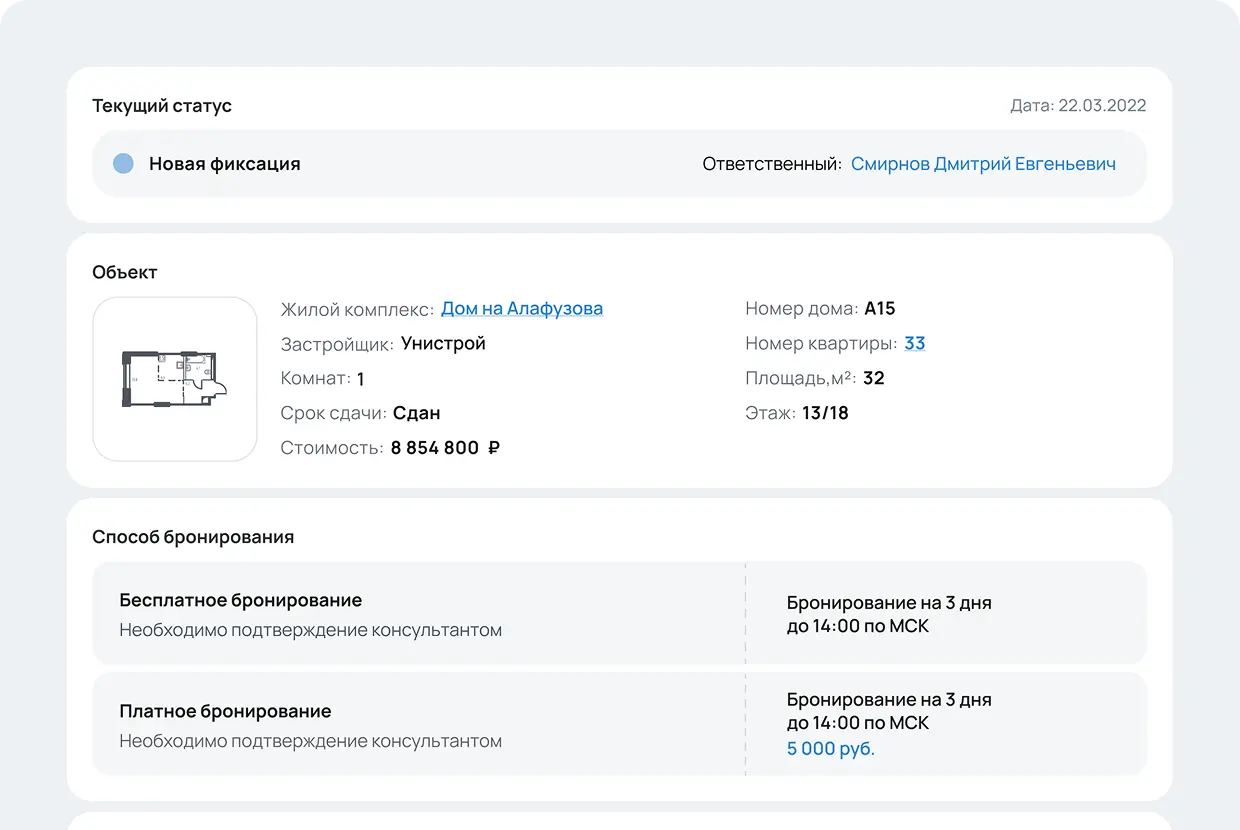Click the blue status dot for Новая фиксация
Image resolution: width=1240 pixels, height=830 pixels.
[x=123, y=163]
